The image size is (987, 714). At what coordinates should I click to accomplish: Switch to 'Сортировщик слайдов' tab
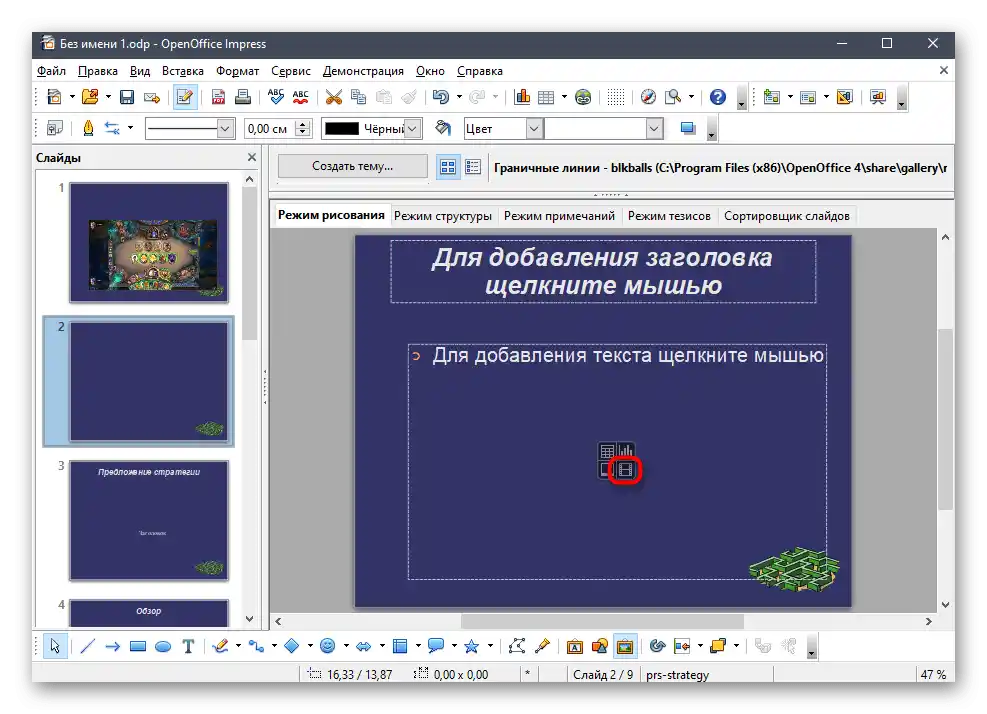coord(786,215)
